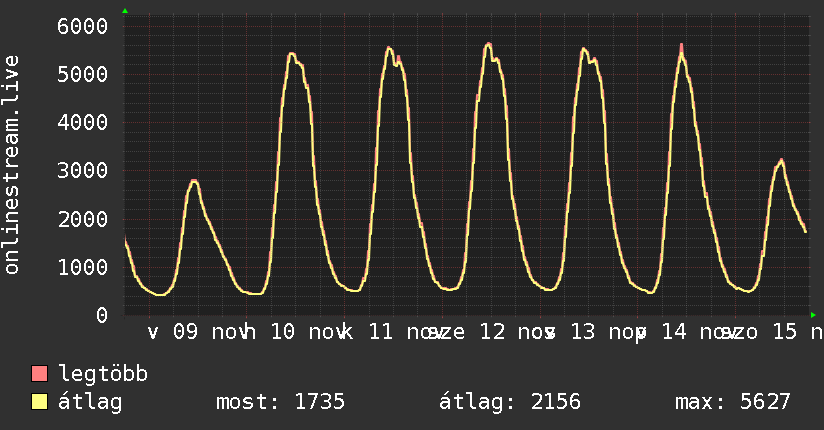
Task: Click the 5000 y-axis label
Action: 83,74
